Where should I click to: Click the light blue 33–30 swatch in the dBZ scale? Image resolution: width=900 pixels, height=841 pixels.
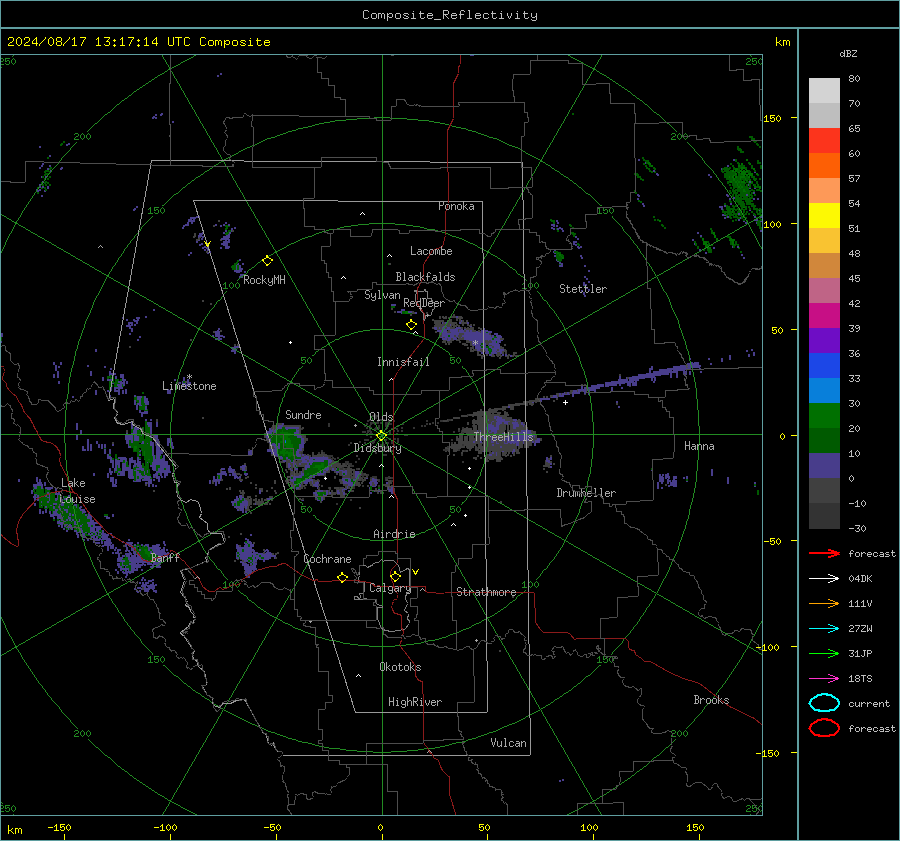tap(824, 390)
